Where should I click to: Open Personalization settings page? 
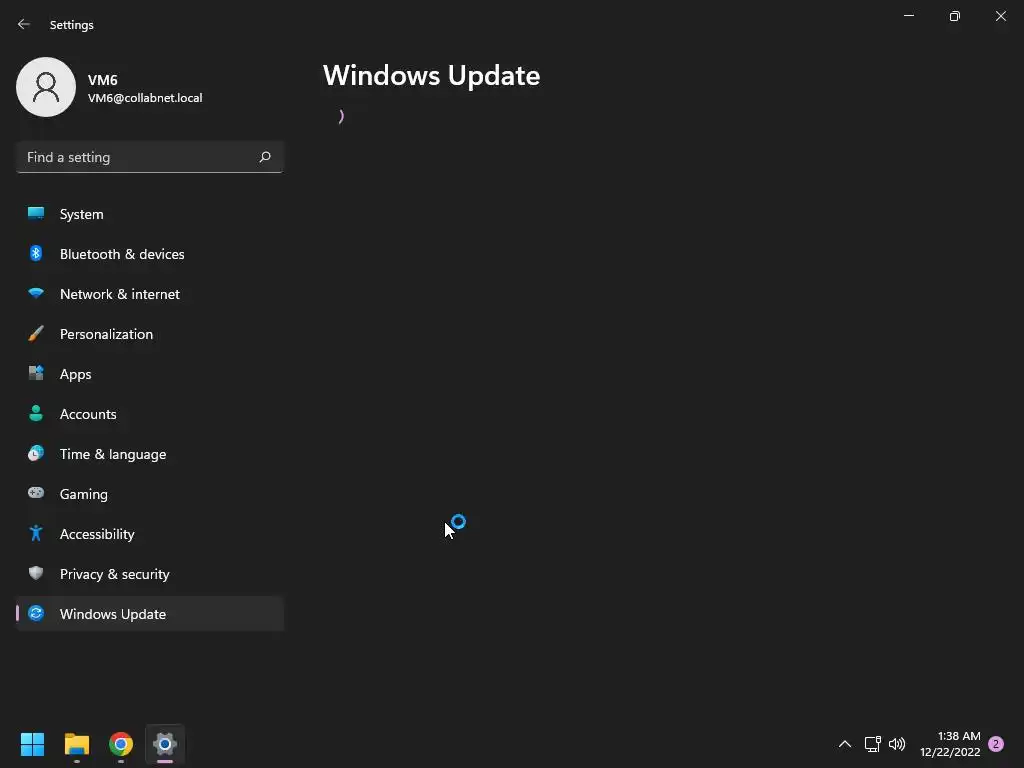(150, 334)
